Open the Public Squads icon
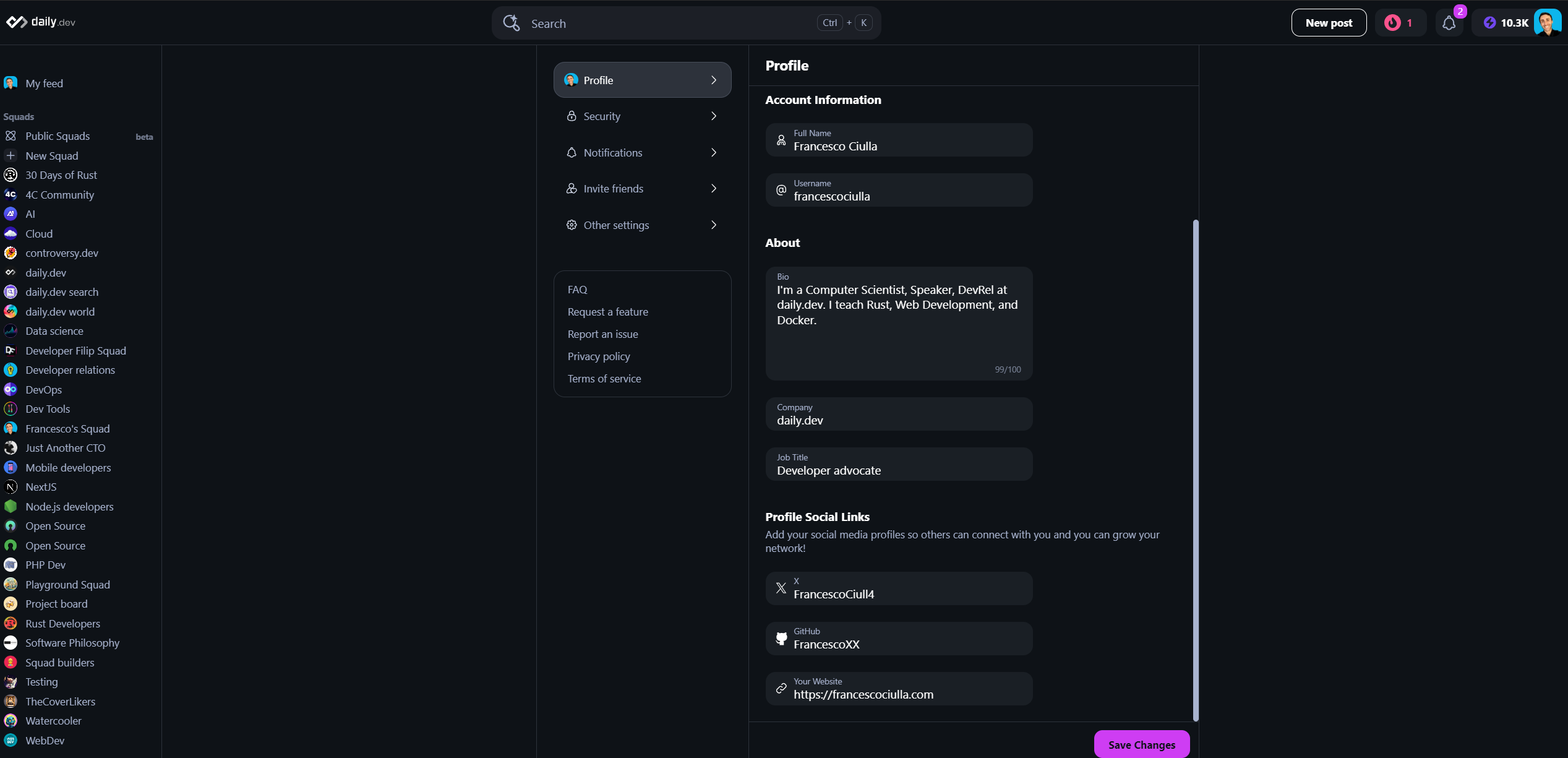This screenshot has width=1568, height=758. coord(11,136)
